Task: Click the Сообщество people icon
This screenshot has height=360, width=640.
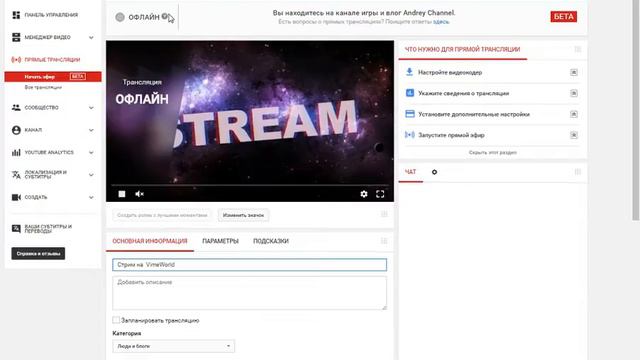Action: coord(16,107)
